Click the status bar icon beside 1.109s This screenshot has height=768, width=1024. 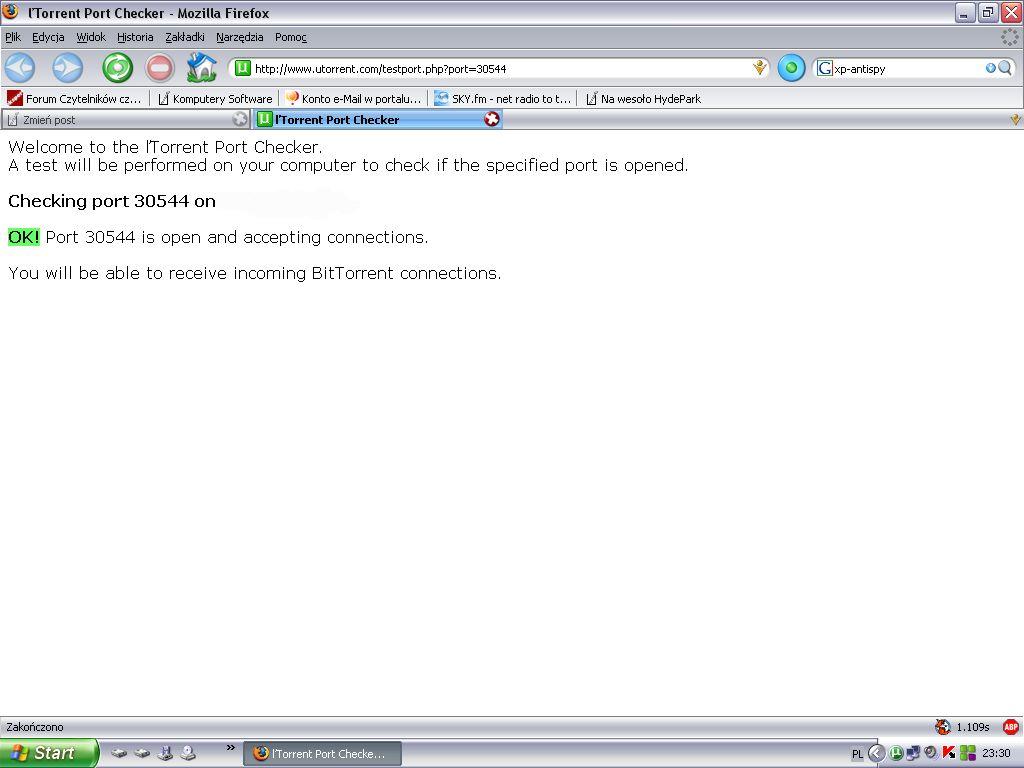pyautogui.click(x=942, y=726)
